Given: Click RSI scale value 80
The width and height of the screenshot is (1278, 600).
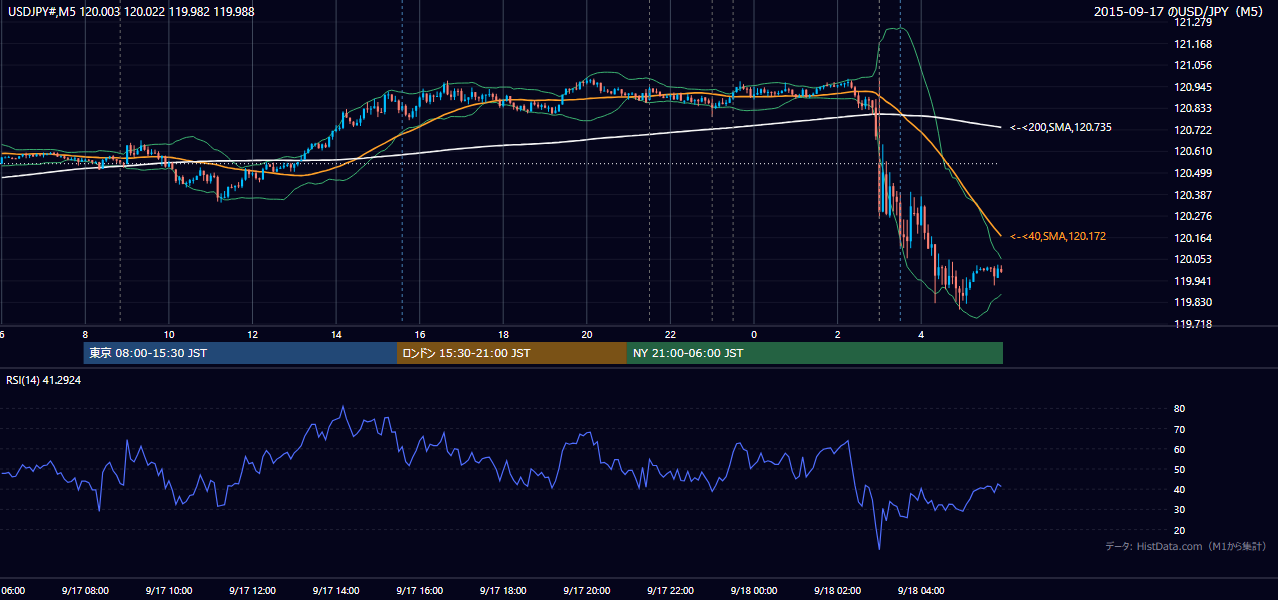Looking at the screenshot, I should 1180,409.
